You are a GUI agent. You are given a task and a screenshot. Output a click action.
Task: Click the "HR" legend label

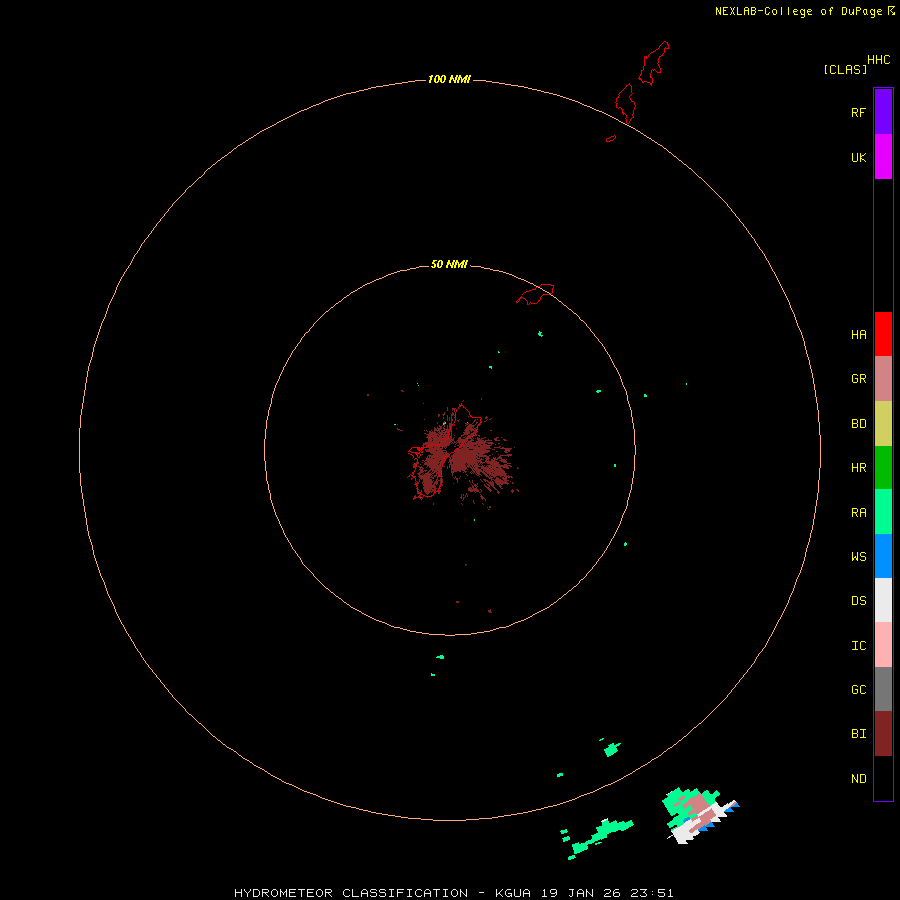click(x=858, y=468)
